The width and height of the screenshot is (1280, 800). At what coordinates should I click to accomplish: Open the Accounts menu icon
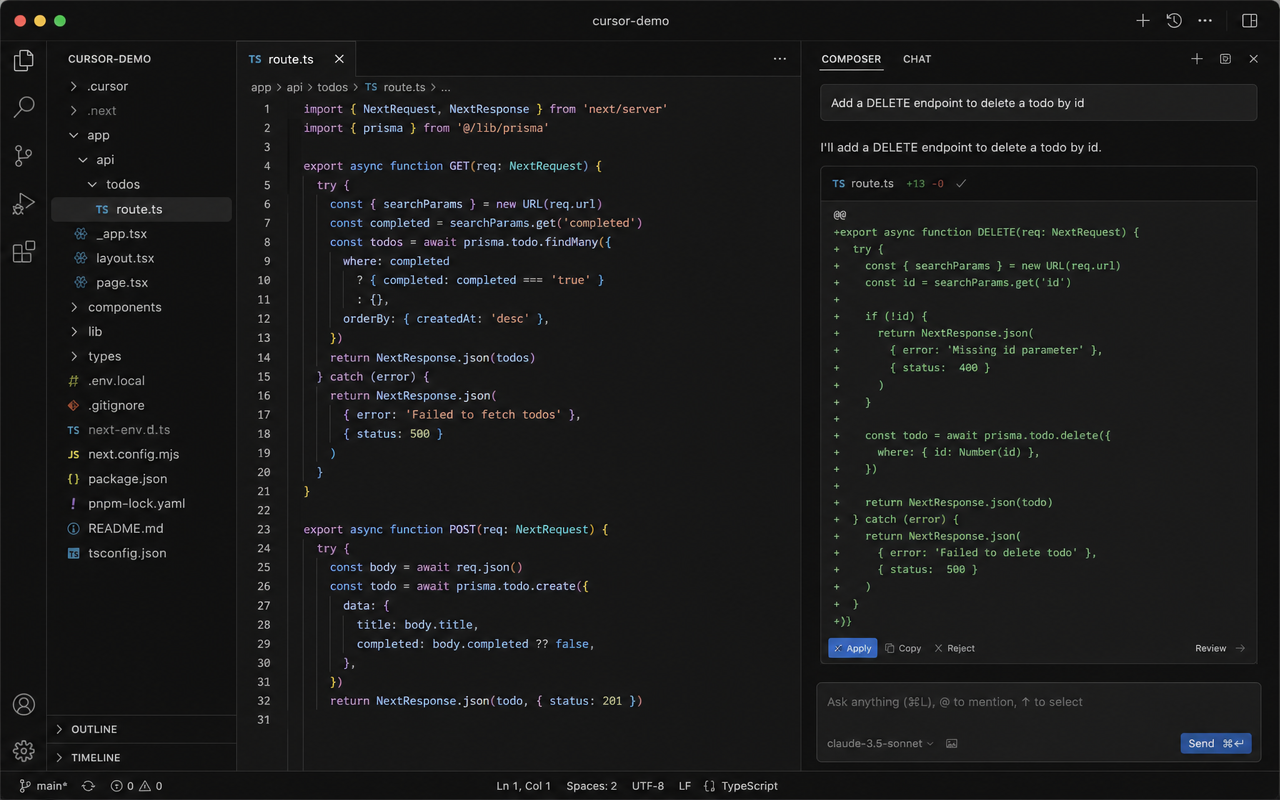[x=24, y=704]
